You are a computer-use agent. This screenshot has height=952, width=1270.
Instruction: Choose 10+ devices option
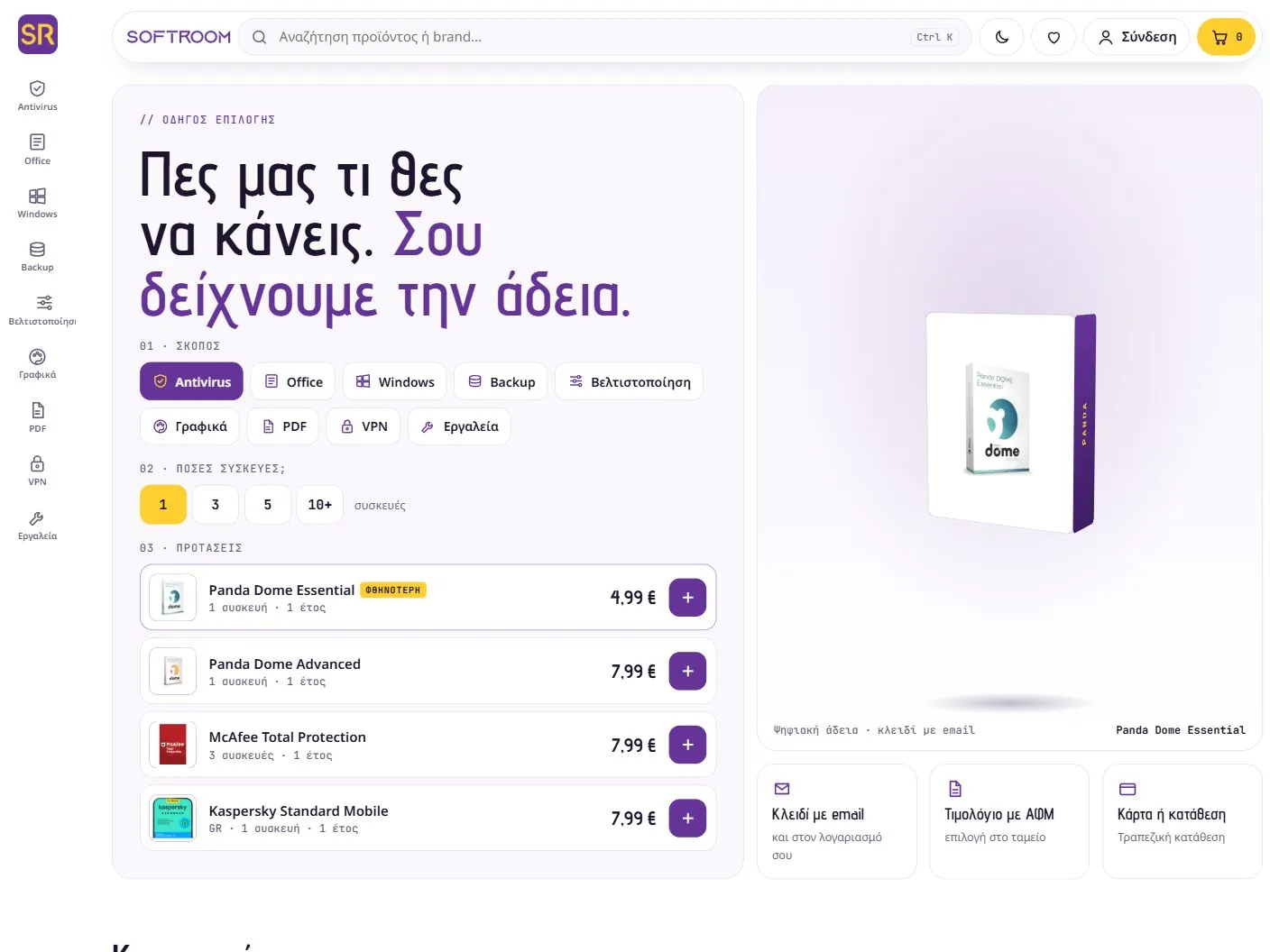pos(320,504)
